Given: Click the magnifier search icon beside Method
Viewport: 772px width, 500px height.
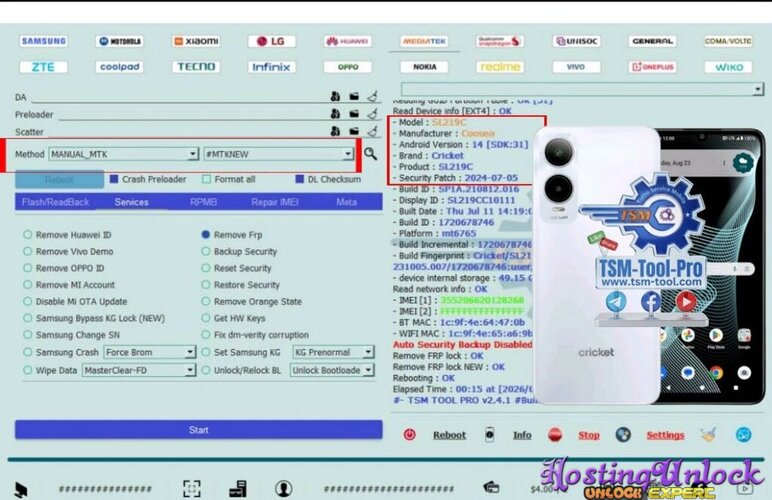Looking at the screenshot, I should [370, 154].
